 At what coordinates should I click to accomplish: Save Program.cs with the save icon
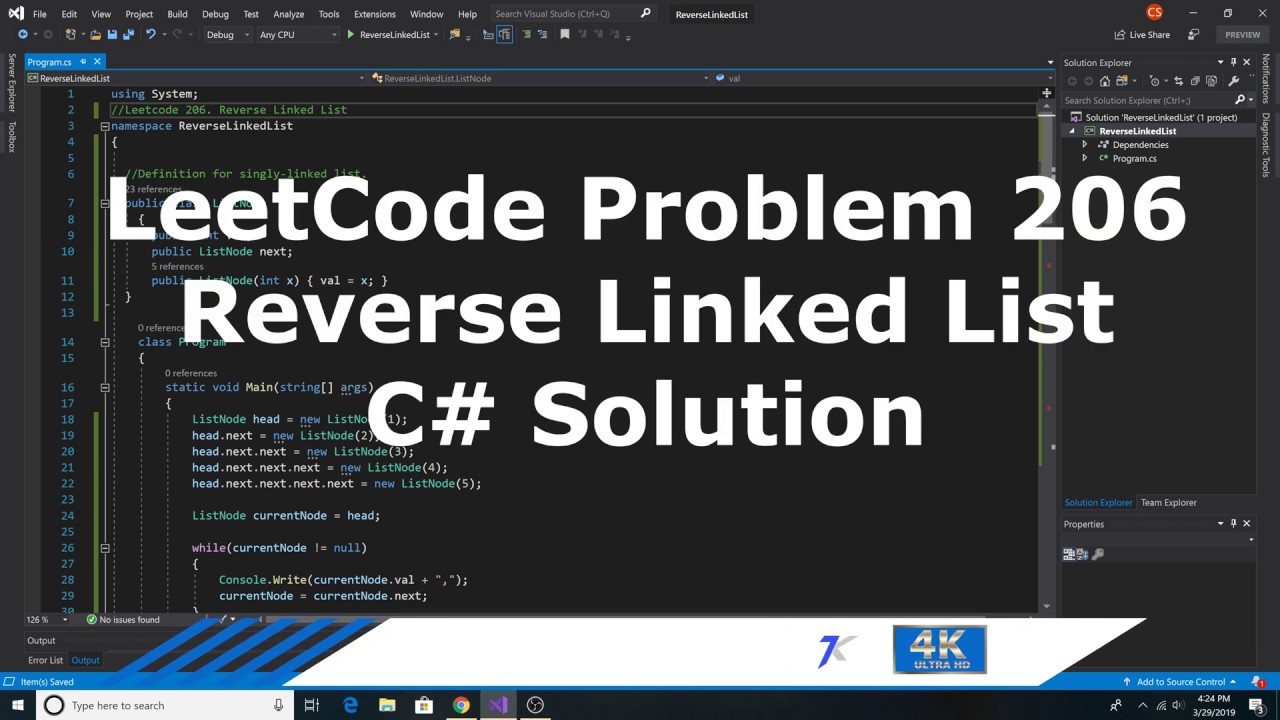[112, 34]
